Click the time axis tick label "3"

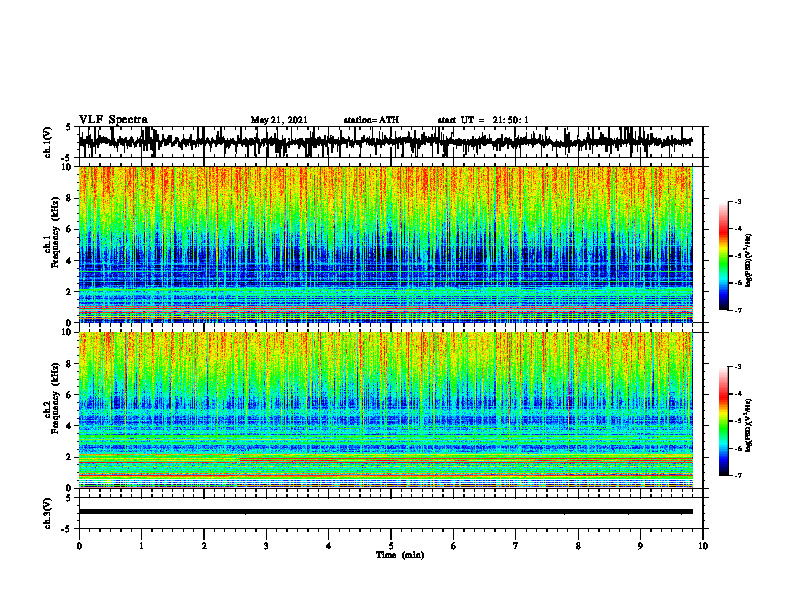click(x=266, y=546)
